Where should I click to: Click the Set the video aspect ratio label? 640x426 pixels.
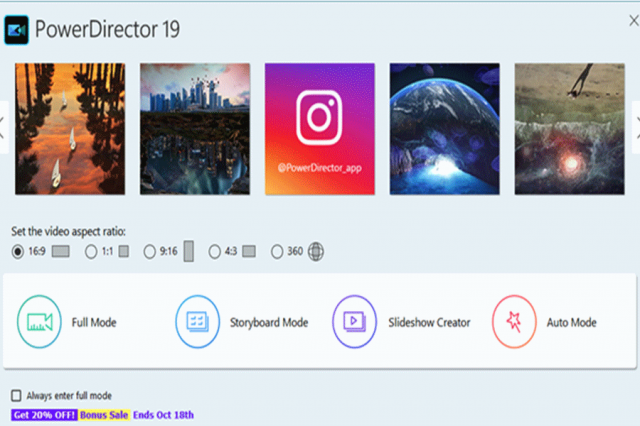click(68, 231)
